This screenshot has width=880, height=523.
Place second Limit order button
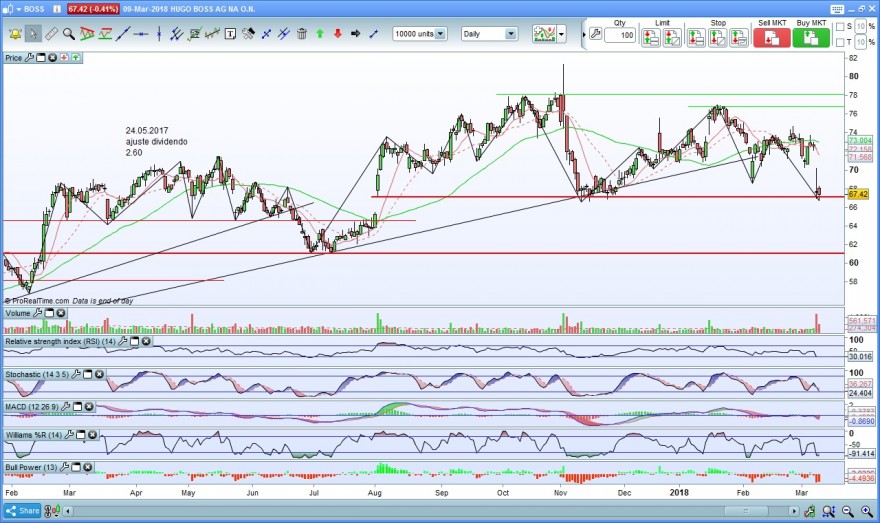pyautogui.click(x=672, y=38)
